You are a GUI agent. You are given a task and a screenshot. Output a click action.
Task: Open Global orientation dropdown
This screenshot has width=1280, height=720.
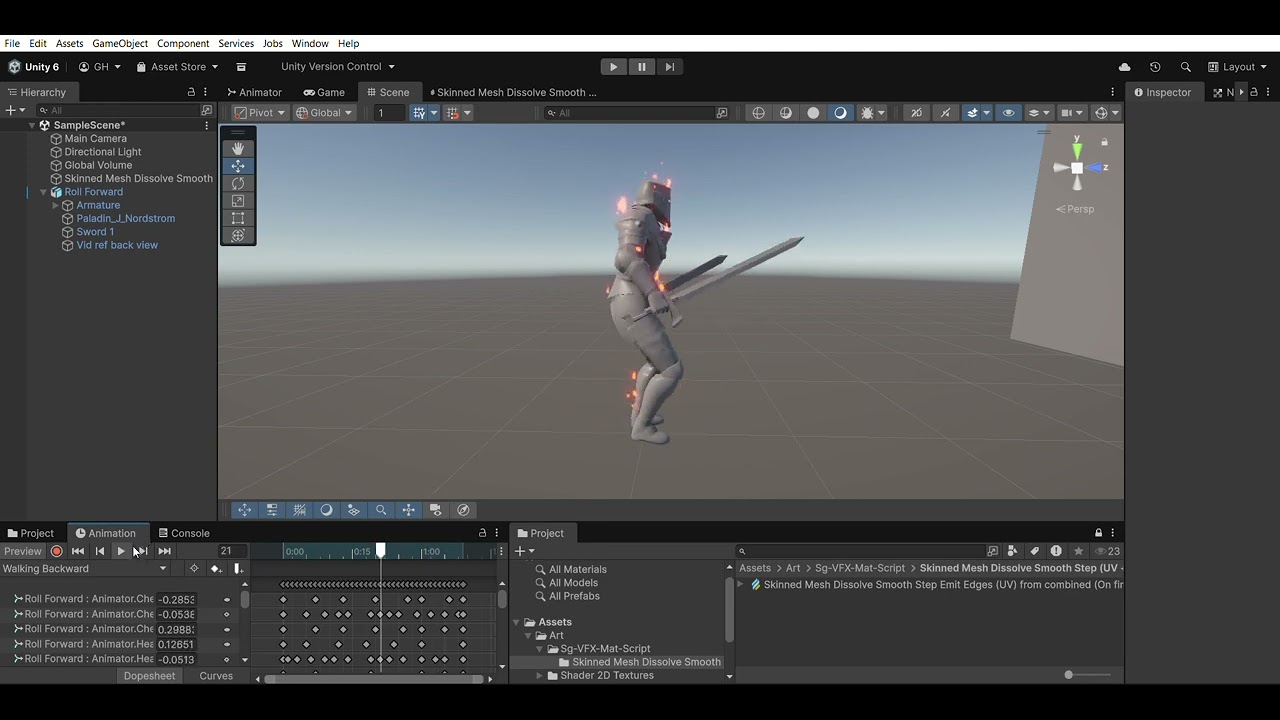click(324, 113)
